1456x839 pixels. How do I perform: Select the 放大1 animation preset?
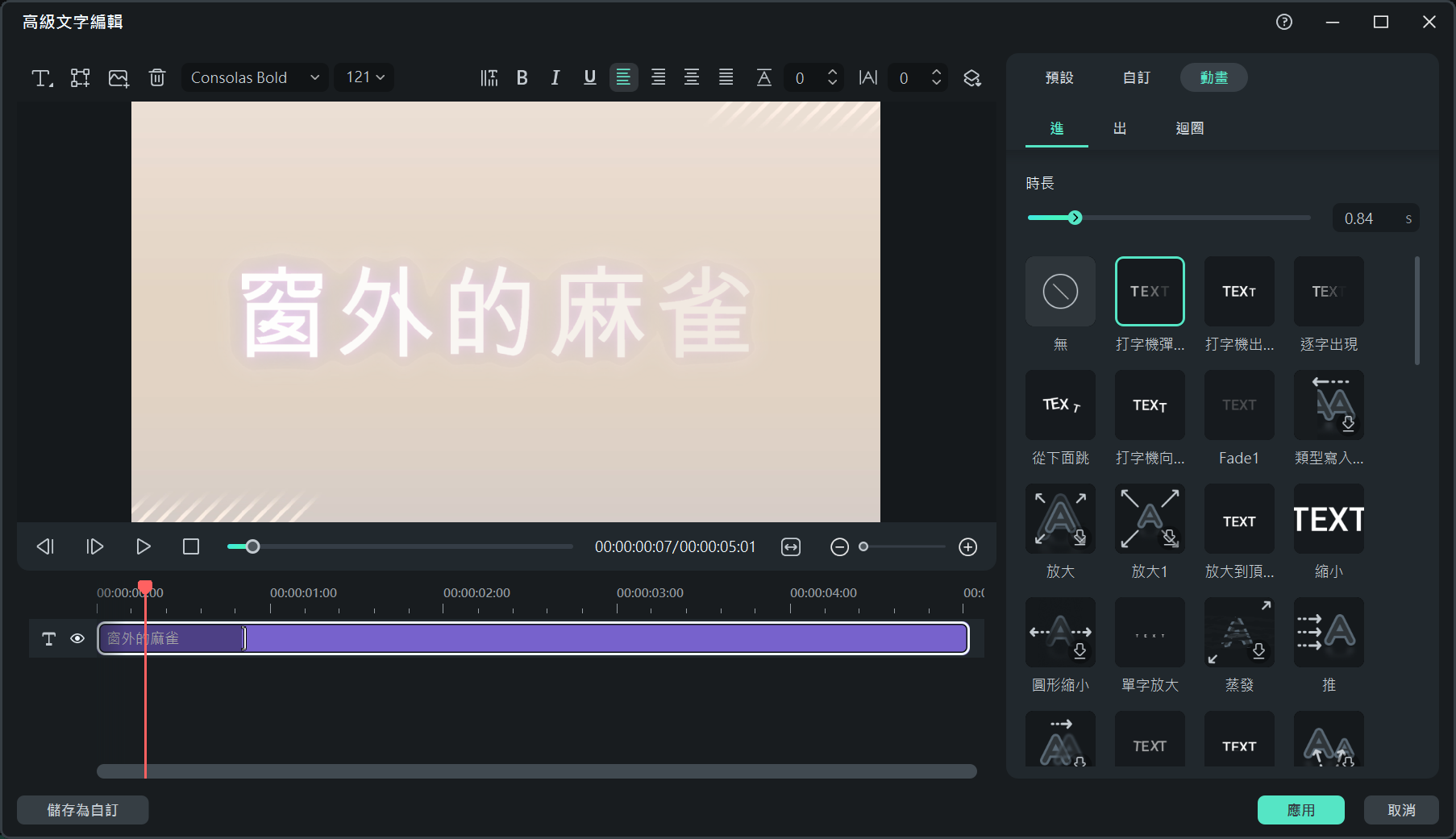pos(1150,518)
